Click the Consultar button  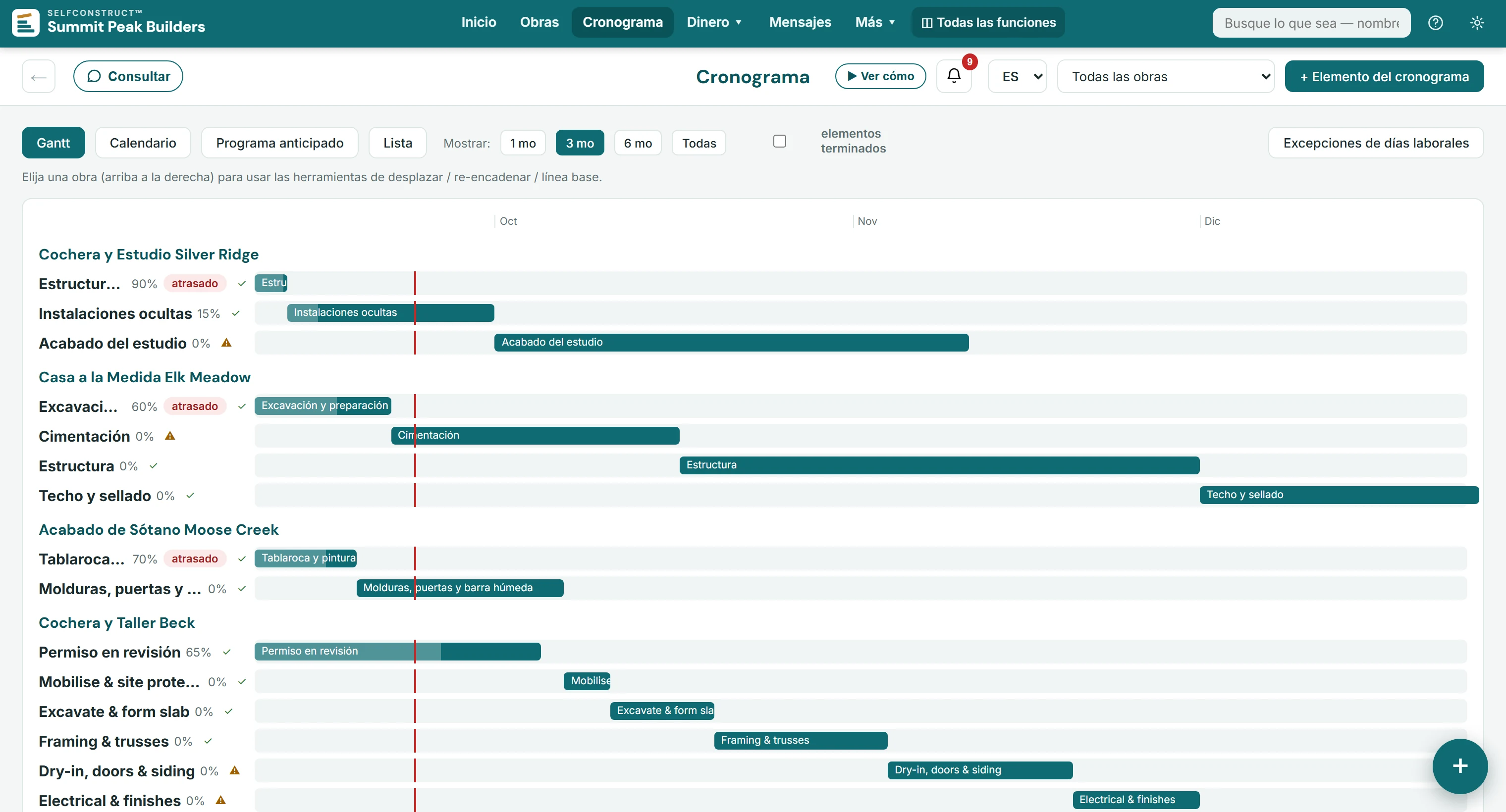click(128, 76)
